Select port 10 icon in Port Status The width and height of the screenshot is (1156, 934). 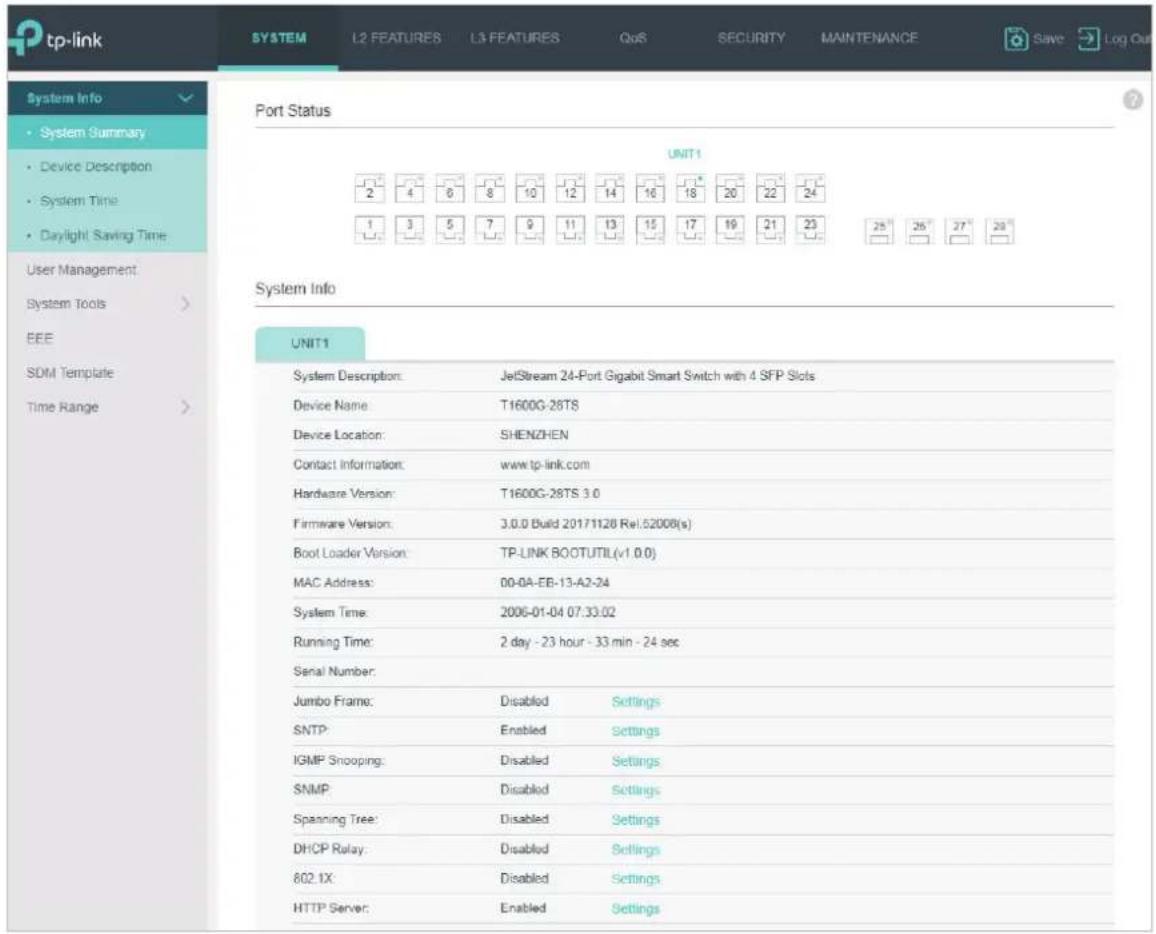coord(529,189)
